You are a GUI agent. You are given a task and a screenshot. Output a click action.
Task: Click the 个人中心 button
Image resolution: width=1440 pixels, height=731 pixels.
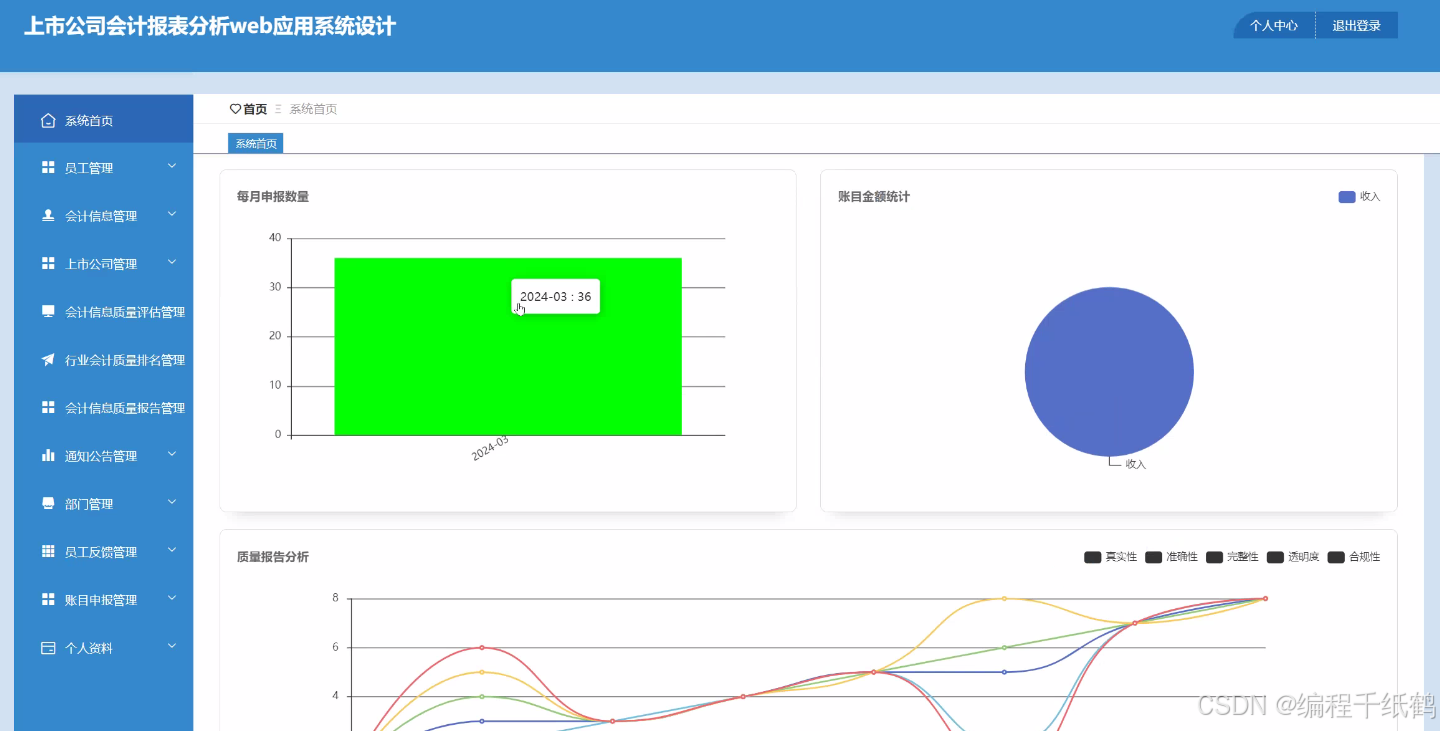(1274, 26)
